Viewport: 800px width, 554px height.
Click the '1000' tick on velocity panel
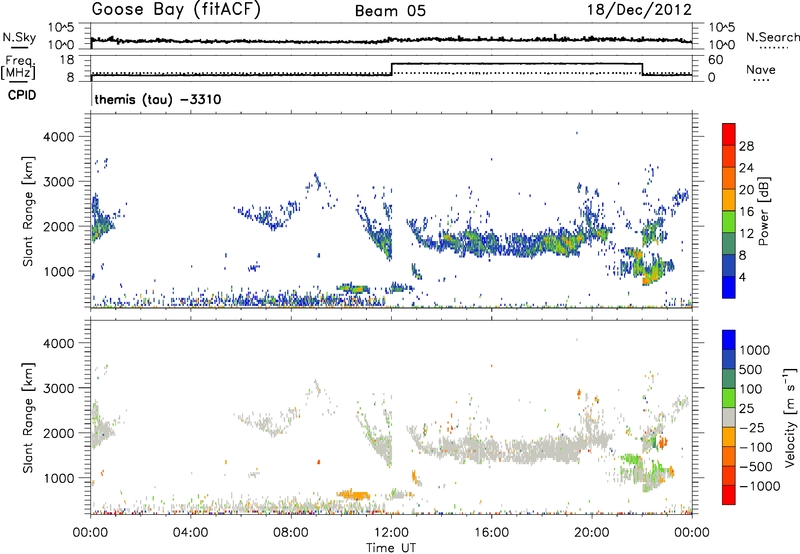58,478
